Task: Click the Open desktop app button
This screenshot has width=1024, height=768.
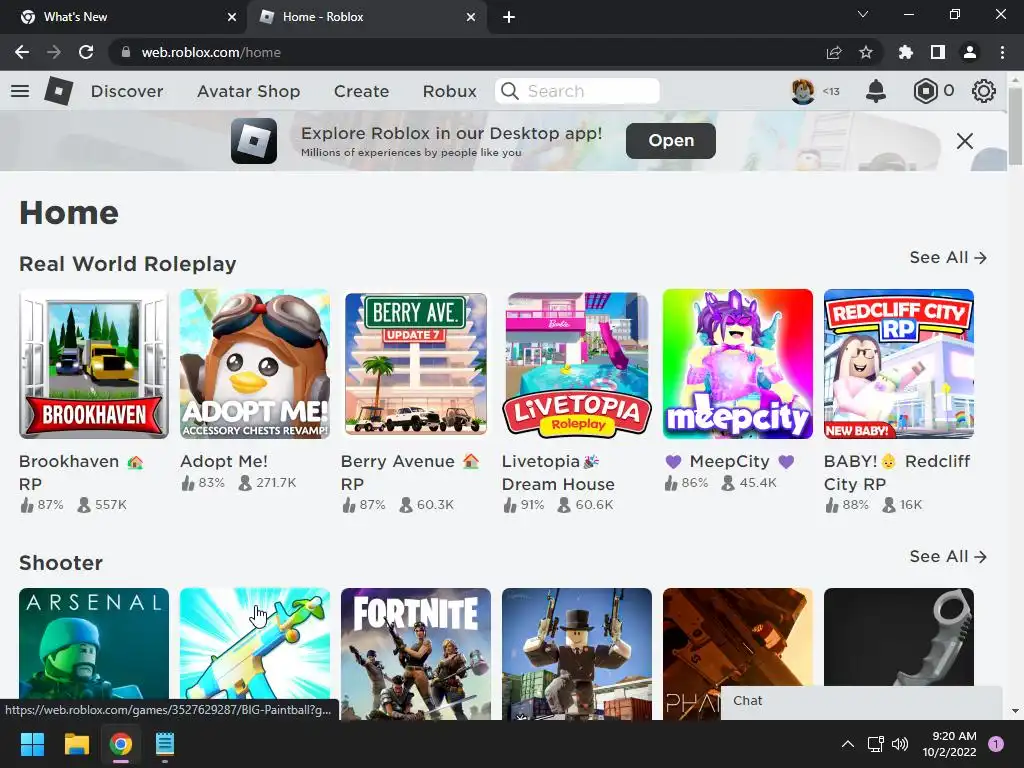Action: (671, 140)
